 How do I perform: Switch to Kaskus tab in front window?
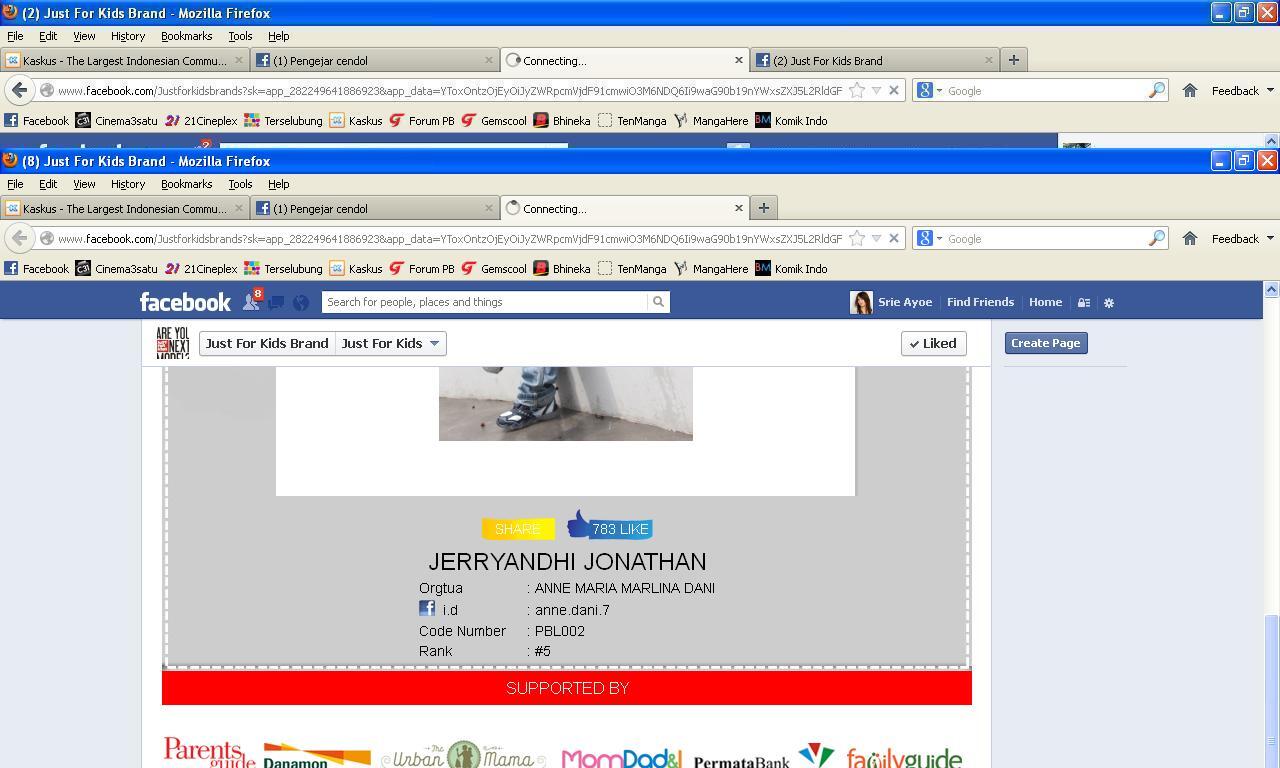coord(124,208)
